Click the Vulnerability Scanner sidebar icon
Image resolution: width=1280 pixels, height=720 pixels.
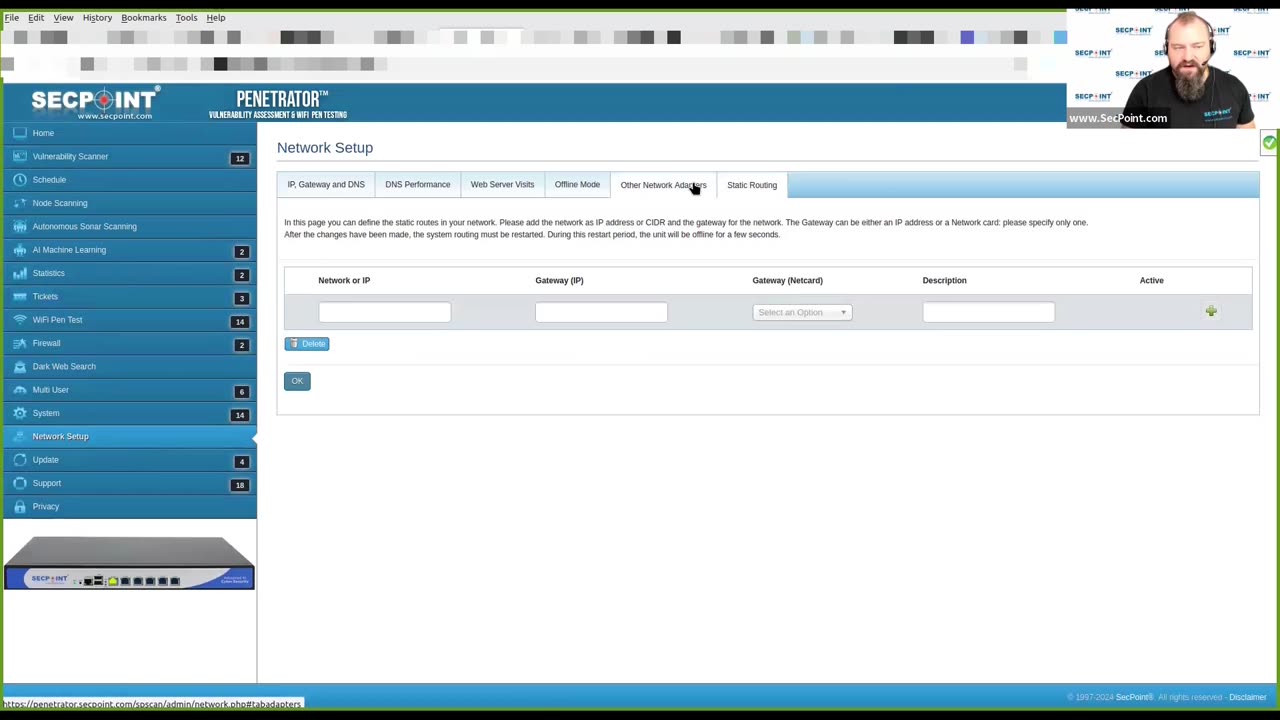click(19, 156)
